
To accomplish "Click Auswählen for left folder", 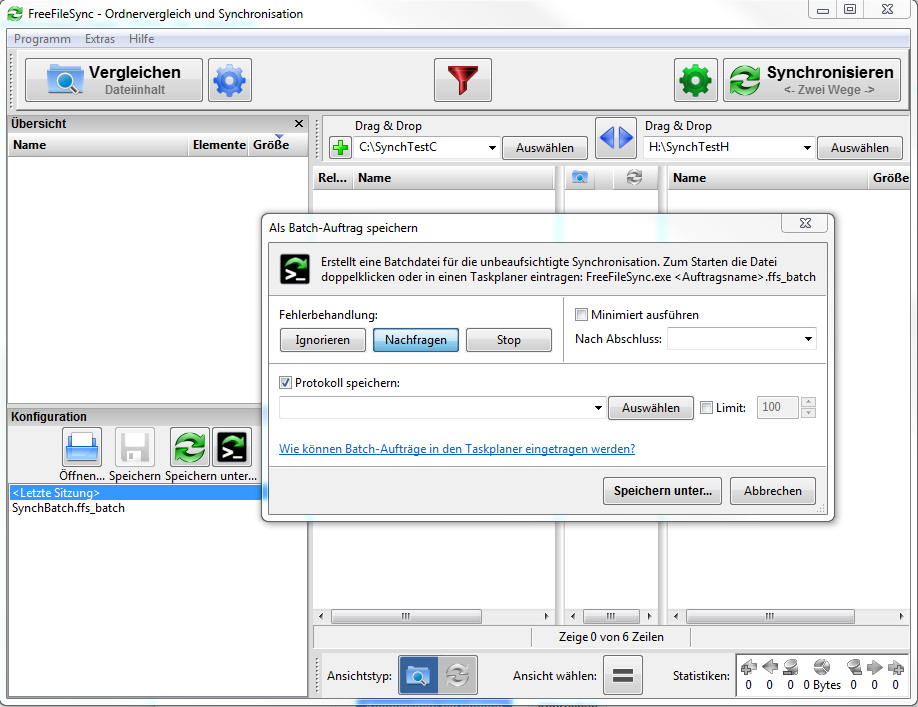I will click(544, 147).
